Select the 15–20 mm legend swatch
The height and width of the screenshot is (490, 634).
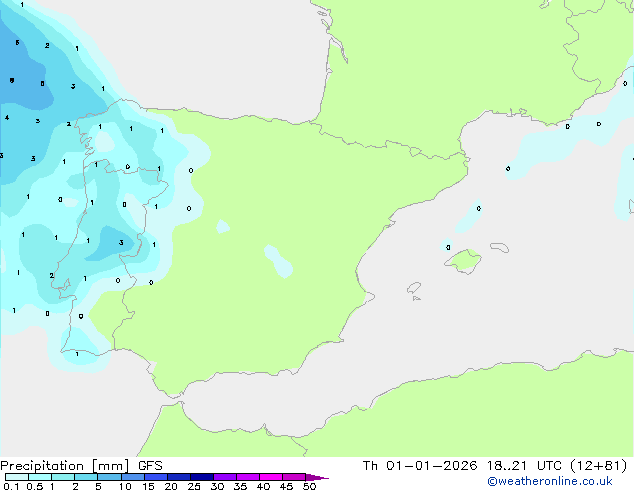click(156, 477)
